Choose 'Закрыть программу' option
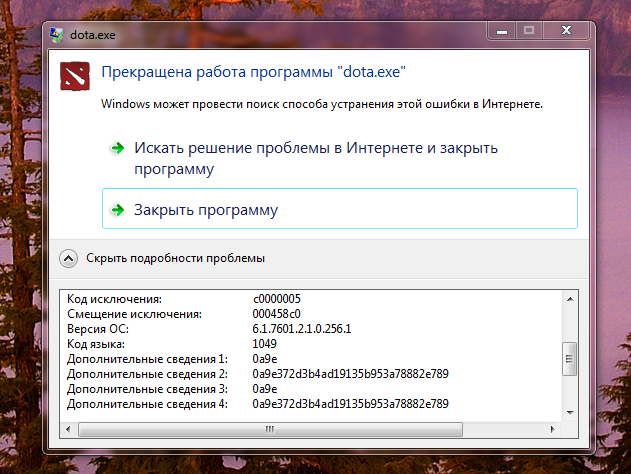 coord(340,208)
